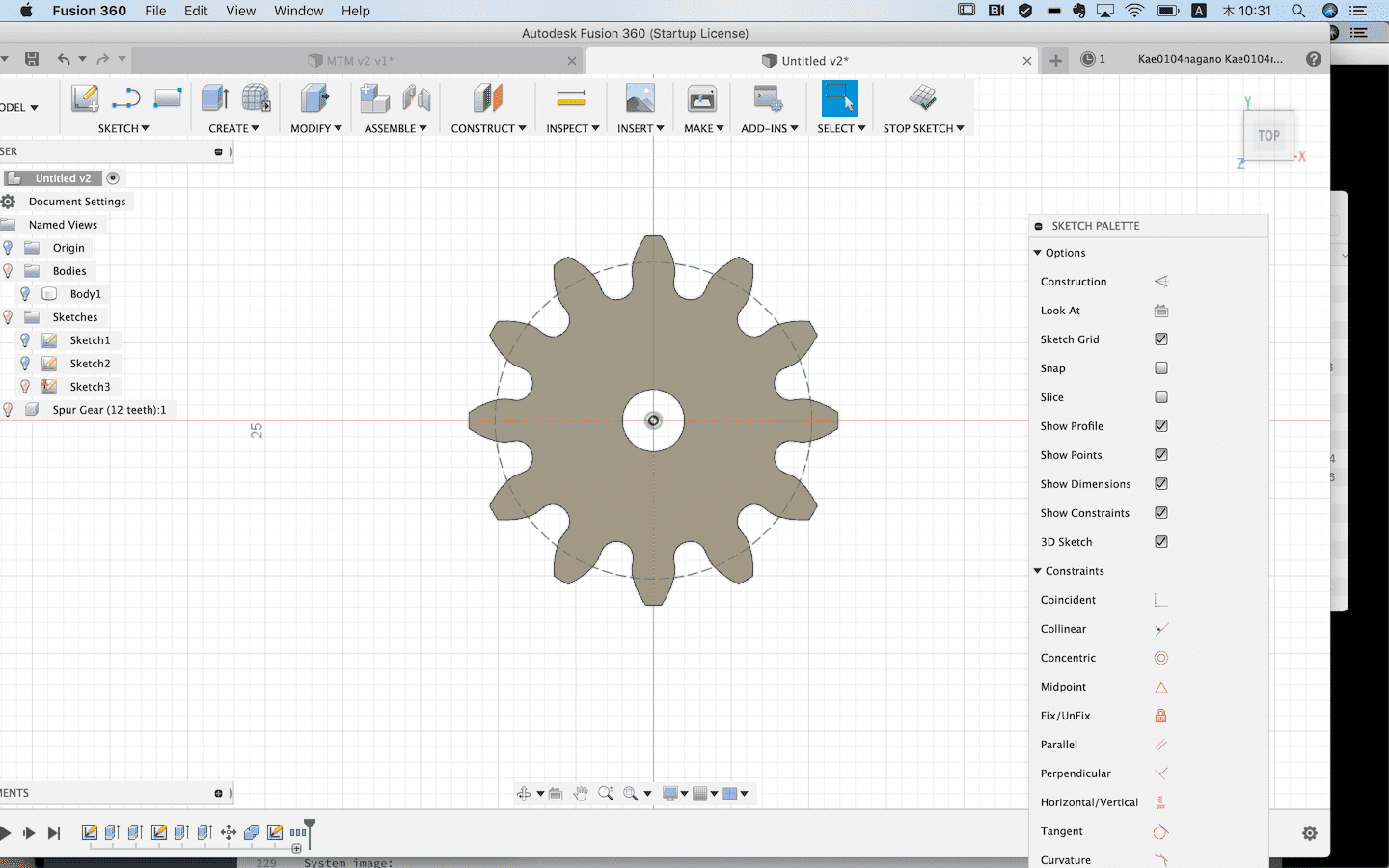Select the Pan hand tool
The image size is (1389, 868).
click(581, 794)
